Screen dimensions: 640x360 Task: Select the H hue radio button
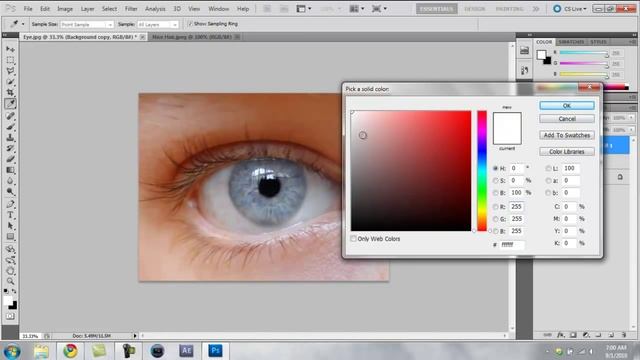tap(496, 168)
